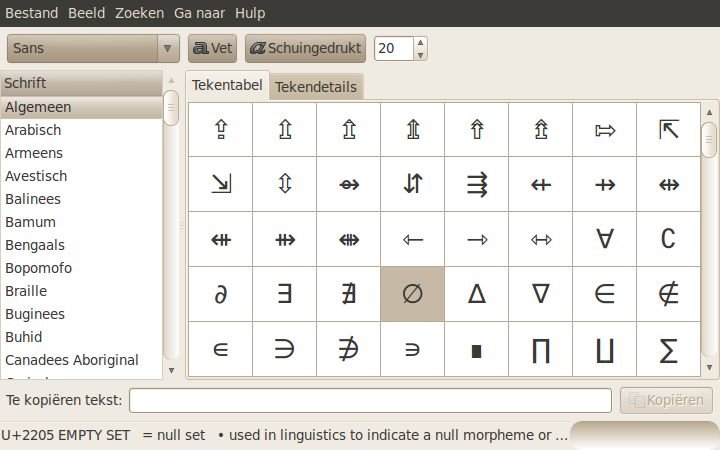This screenshot has width=720, height=450.
Task: Select the not an element of ∉ character
Action: (x=669, y=294)
